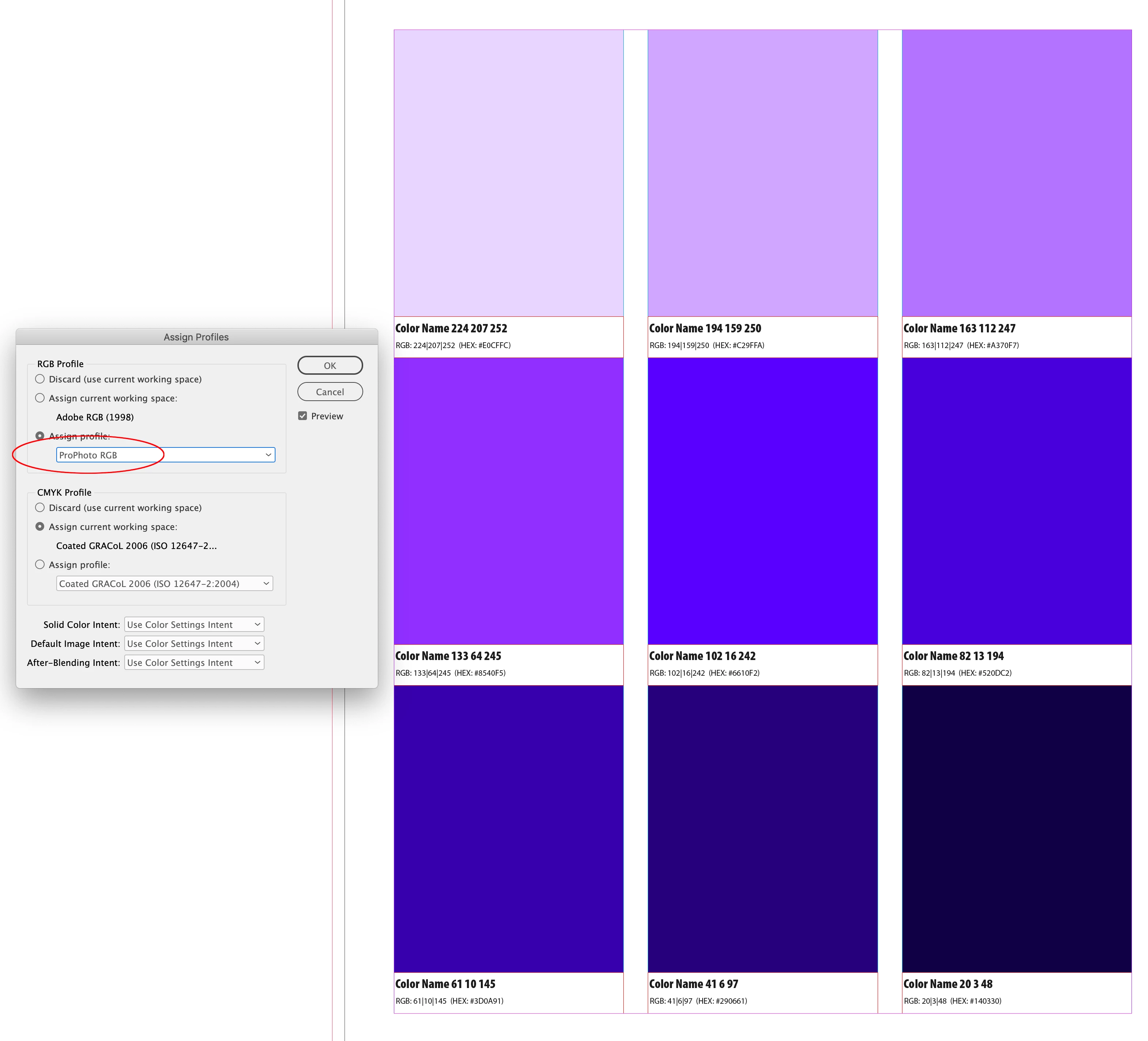Click the purple swatch 163 112 247
This screenshot has width=1148, height=1041.
point(1016,172)
